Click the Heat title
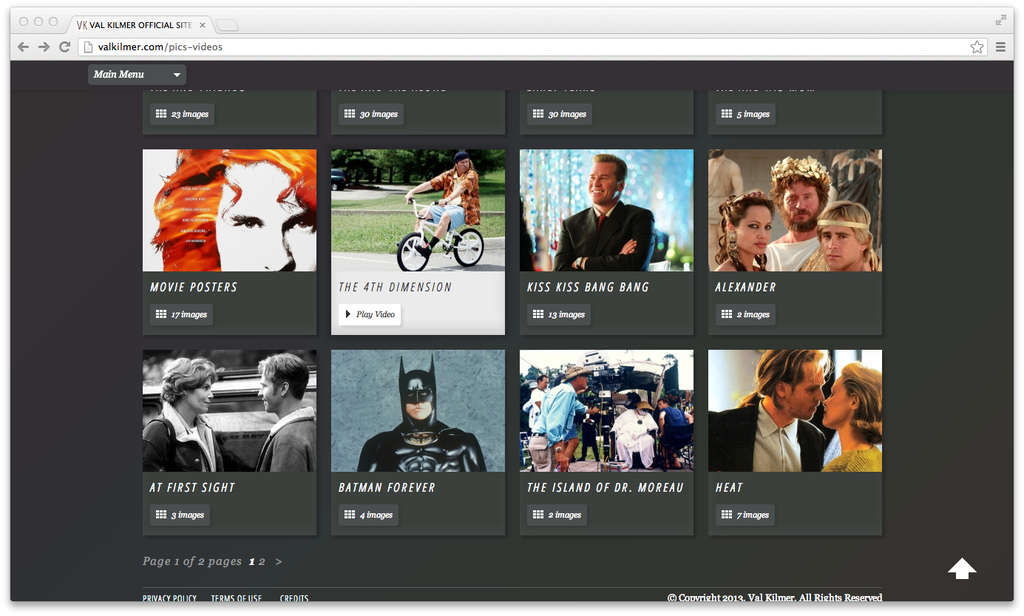 click(729, 488)
